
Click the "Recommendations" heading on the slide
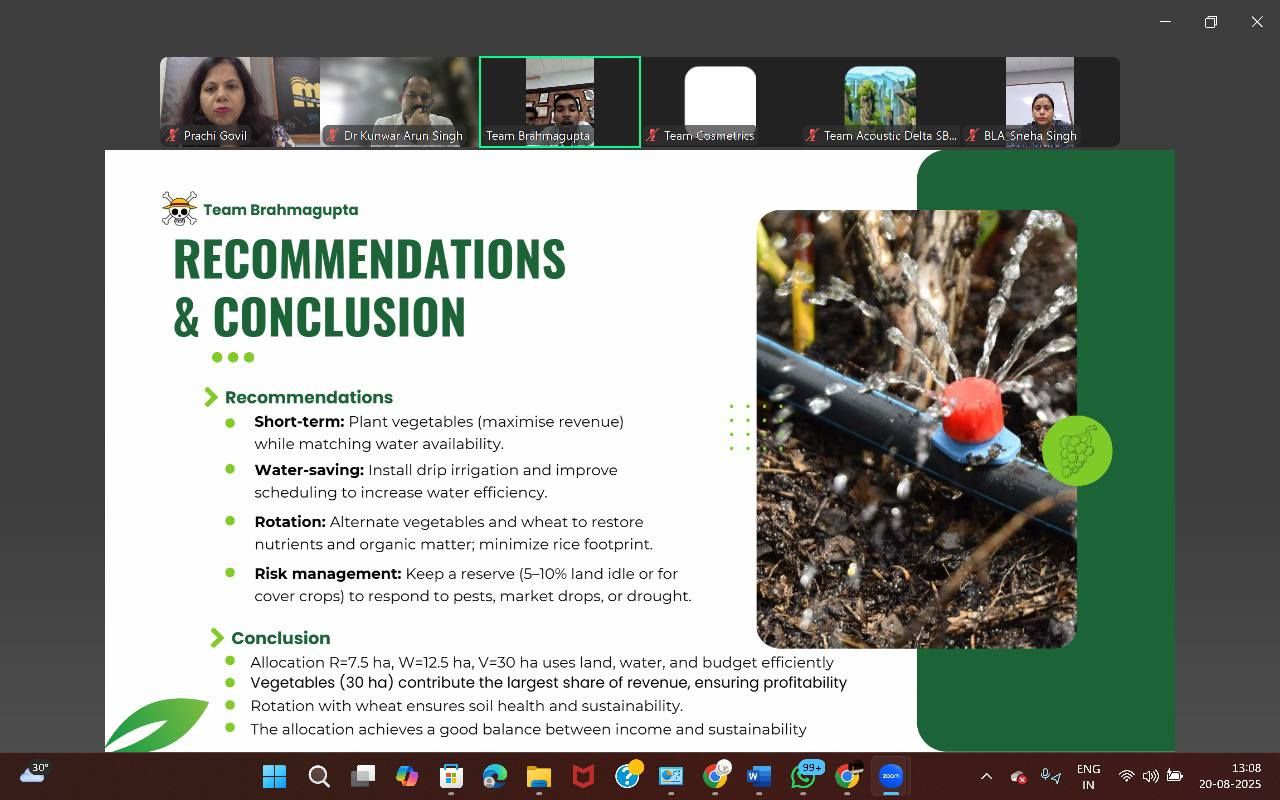309,397
